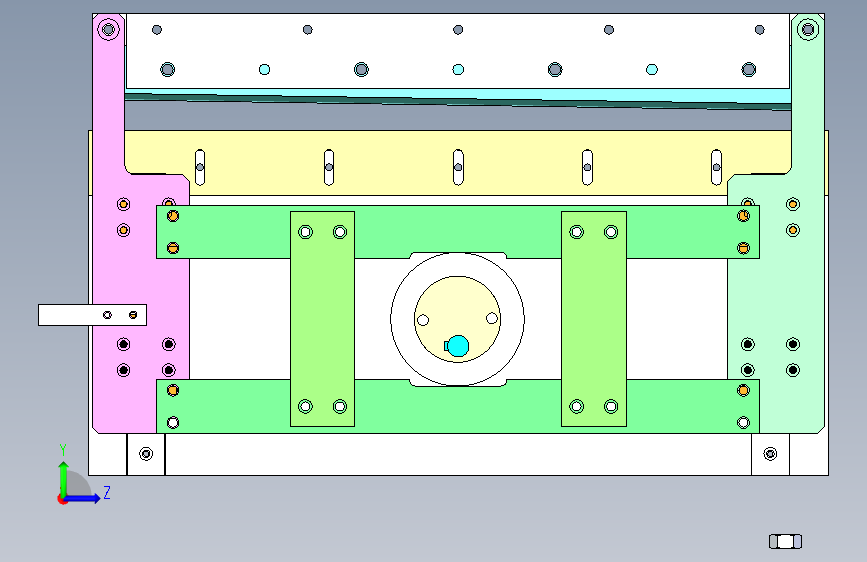Image resolution: width=867 pixels, height=562 pixels.
Task: Select the left light-green vertical bar
Action: (x=322, y=319)
